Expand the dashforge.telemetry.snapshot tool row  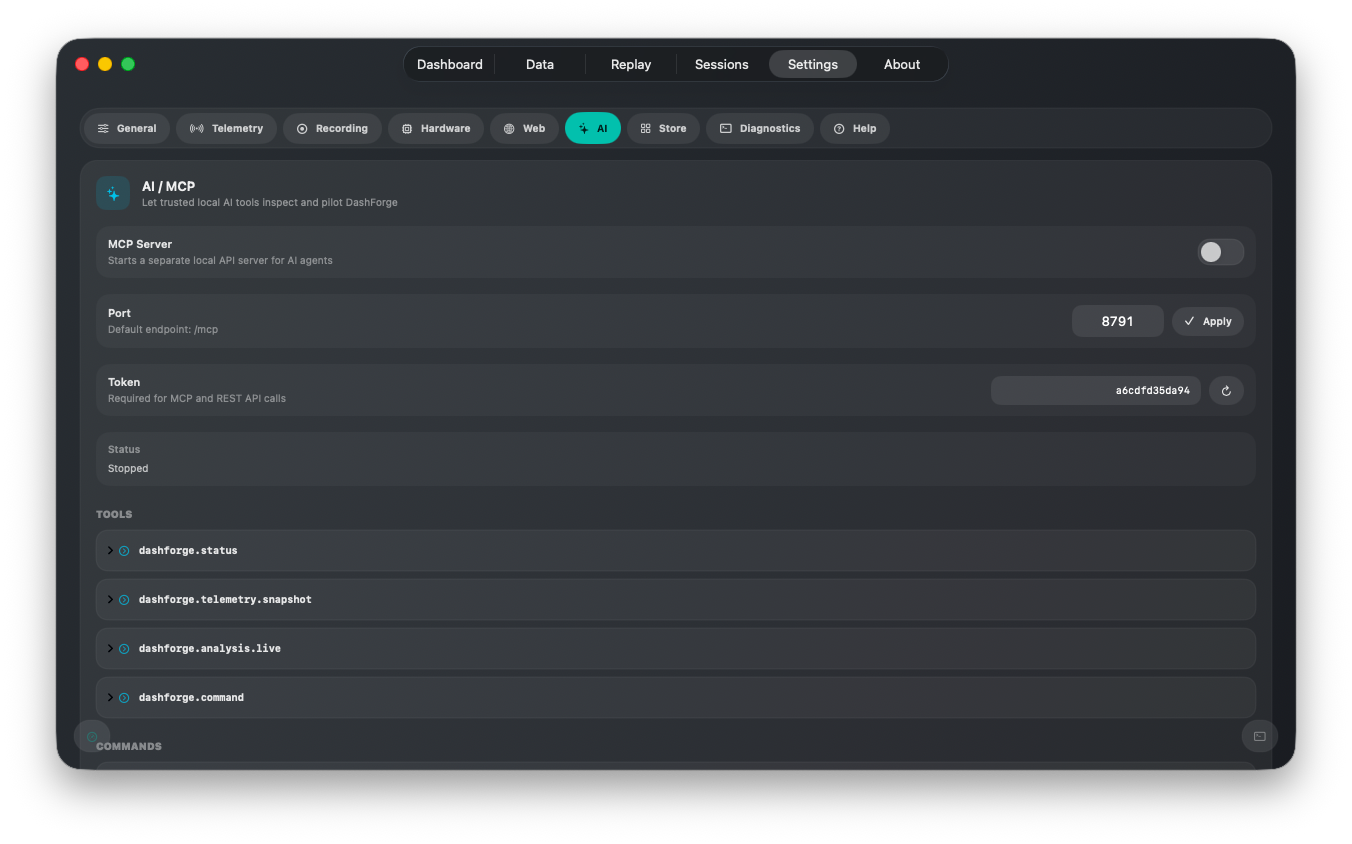676,600
